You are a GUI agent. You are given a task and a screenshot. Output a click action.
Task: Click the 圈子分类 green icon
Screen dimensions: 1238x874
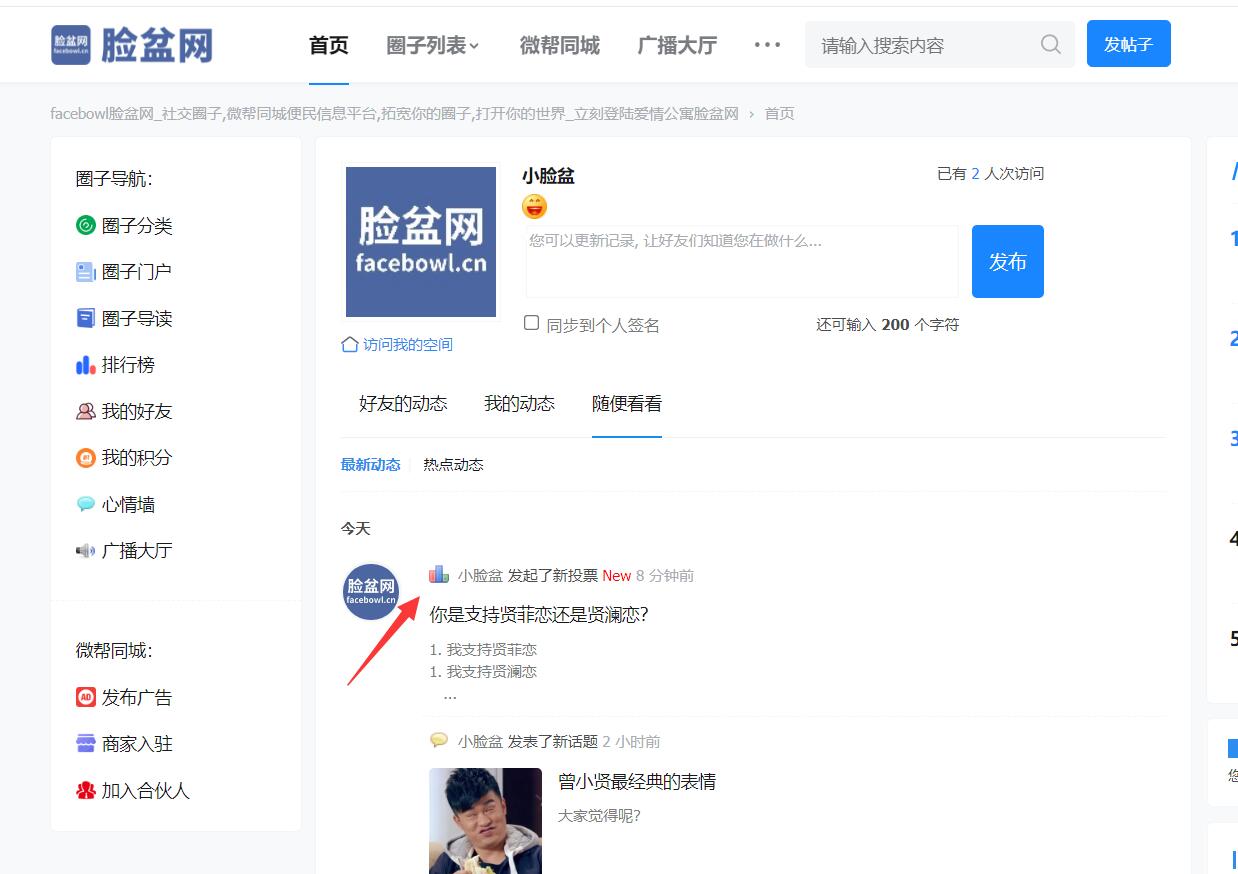click(x=86, y=226)
